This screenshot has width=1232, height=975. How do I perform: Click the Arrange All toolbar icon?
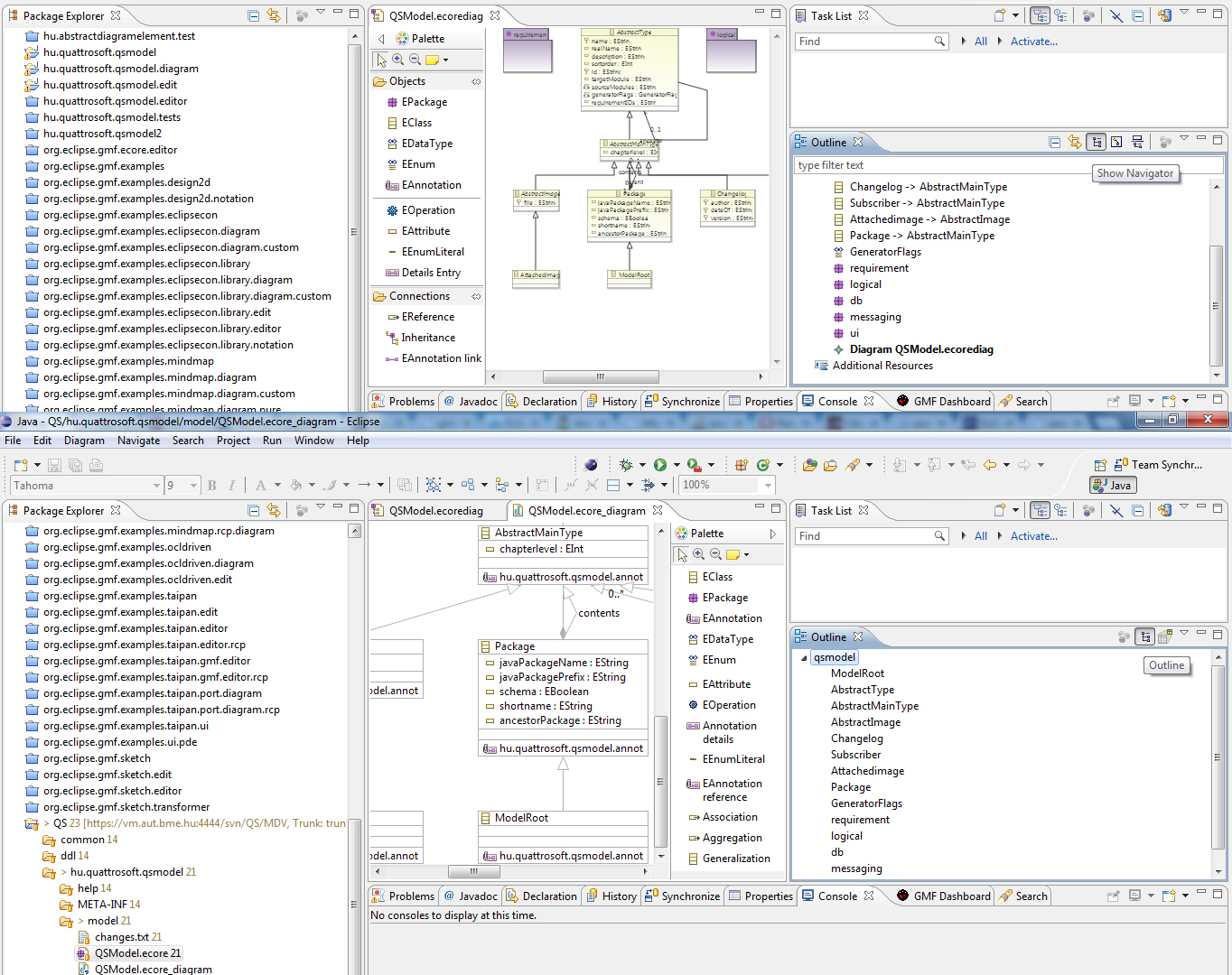[468, 485]
